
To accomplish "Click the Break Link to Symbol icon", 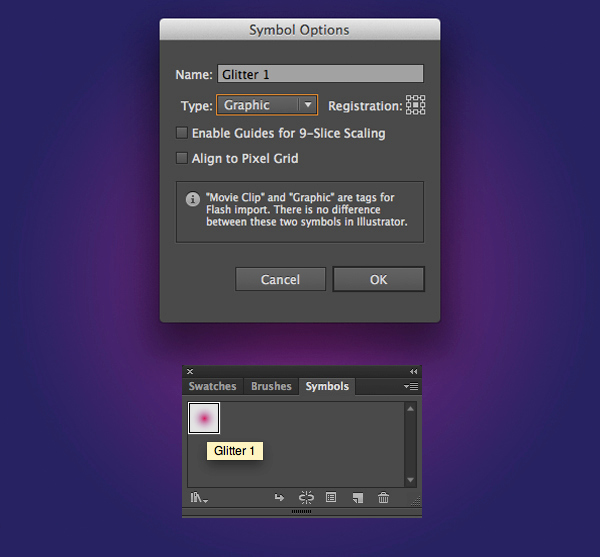I will [306, 497].
